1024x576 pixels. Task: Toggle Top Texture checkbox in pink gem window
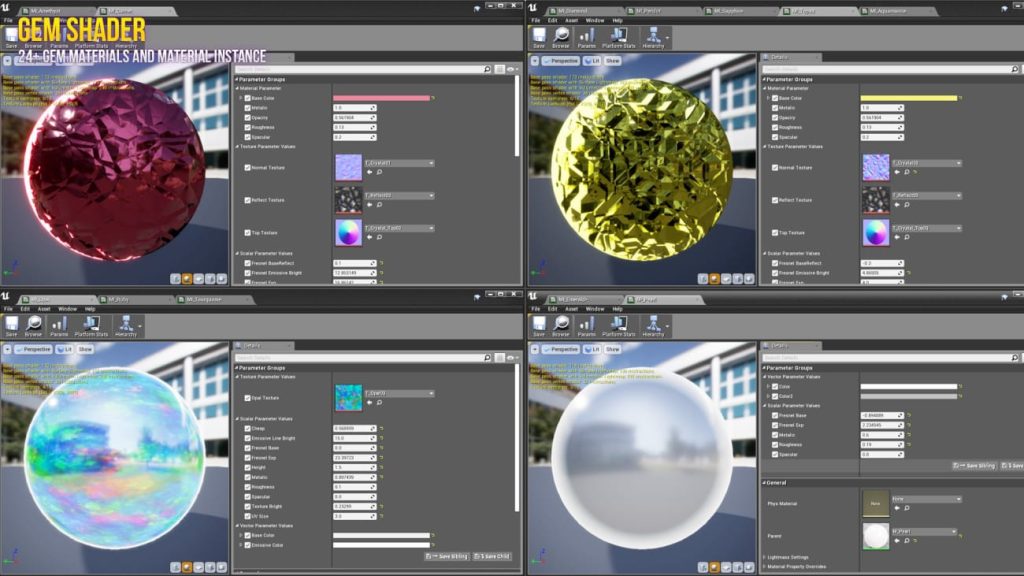click(248, 232)
